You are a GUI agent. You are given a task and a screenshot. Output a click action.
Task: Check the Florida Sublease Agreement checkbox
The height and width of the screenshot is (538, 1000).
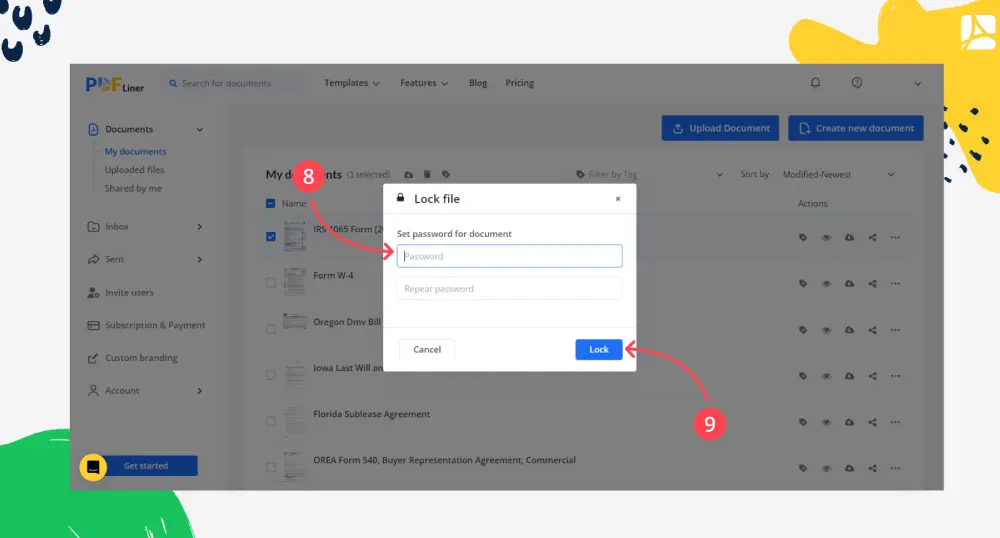[271, 421]
